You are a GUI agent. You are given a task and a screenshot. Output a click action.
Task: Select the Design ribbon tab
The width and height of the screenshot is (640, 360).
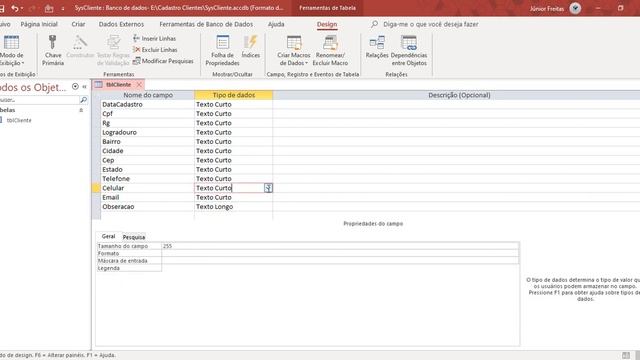[x=327, y=24]
